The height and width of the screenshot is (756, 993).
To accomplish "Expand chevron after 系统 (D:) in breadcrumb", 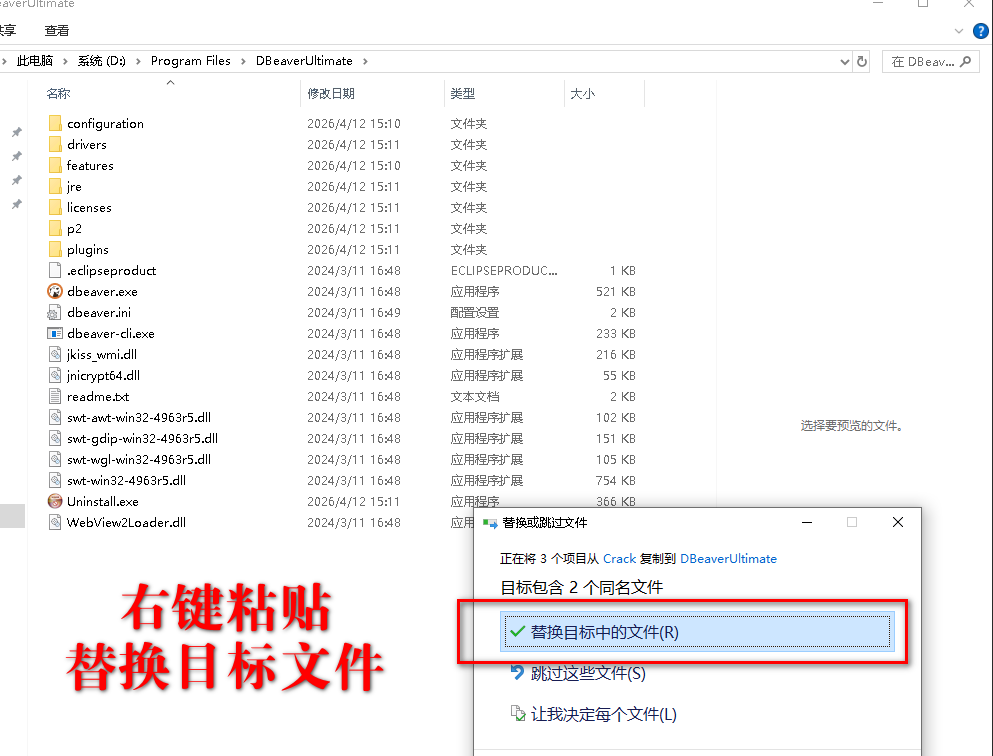I will (x=138, y=61).
